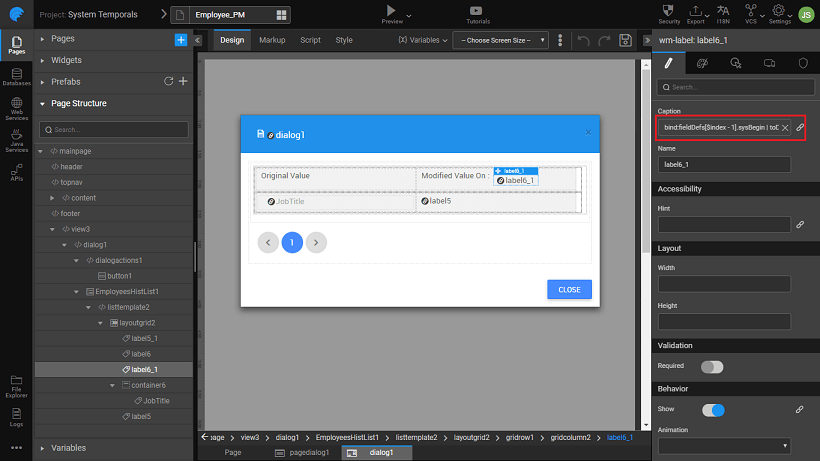Click the Preview play button
Screen dimensions: 820x461
coord(392,10)
